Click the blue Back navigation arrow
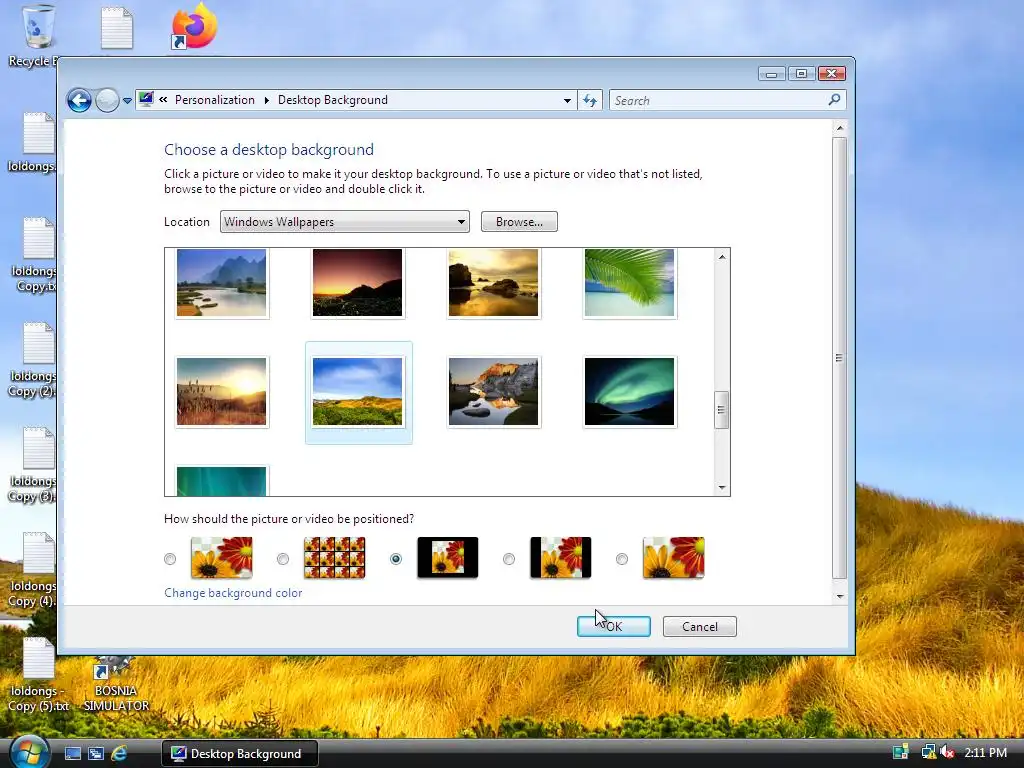 click(x=79, y=101)
